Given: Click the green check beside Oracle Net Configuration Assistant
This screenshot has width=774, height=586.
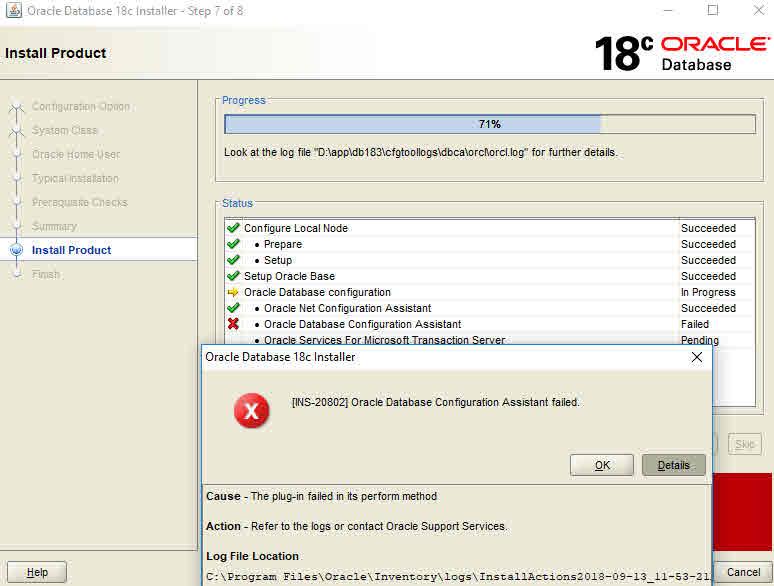Looking at the screenshot, I should (233, 308).
